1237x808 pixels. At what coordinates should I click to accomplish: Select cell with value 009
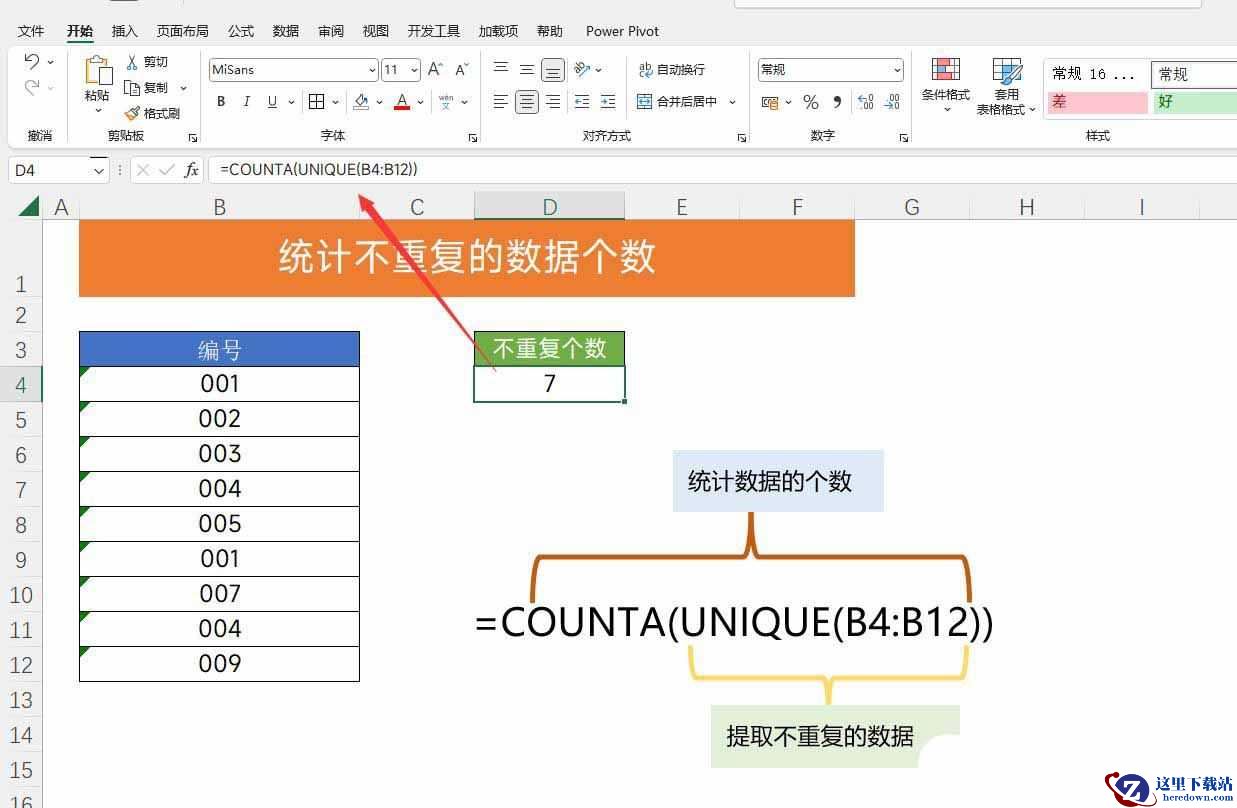pos(219,664)
